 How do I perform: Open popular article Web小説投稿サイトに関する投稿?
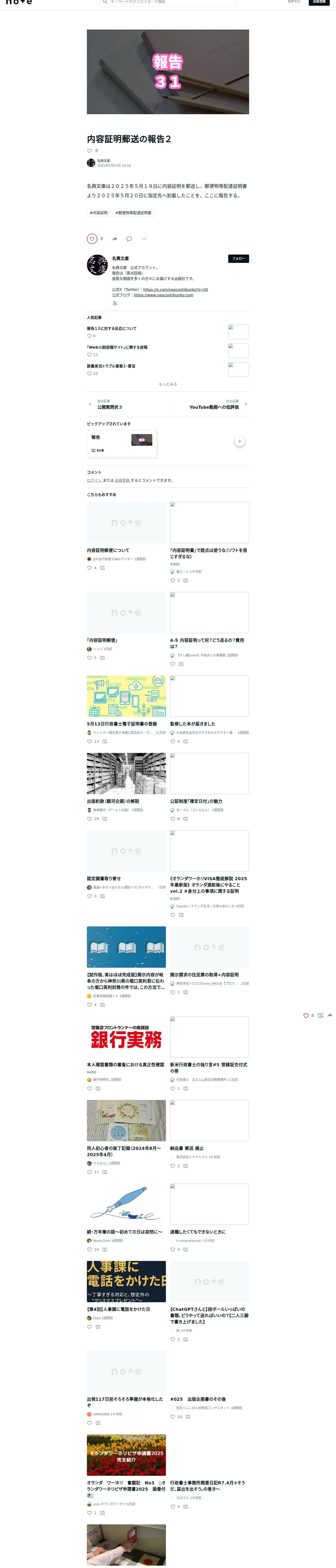[x=117, y=347]
